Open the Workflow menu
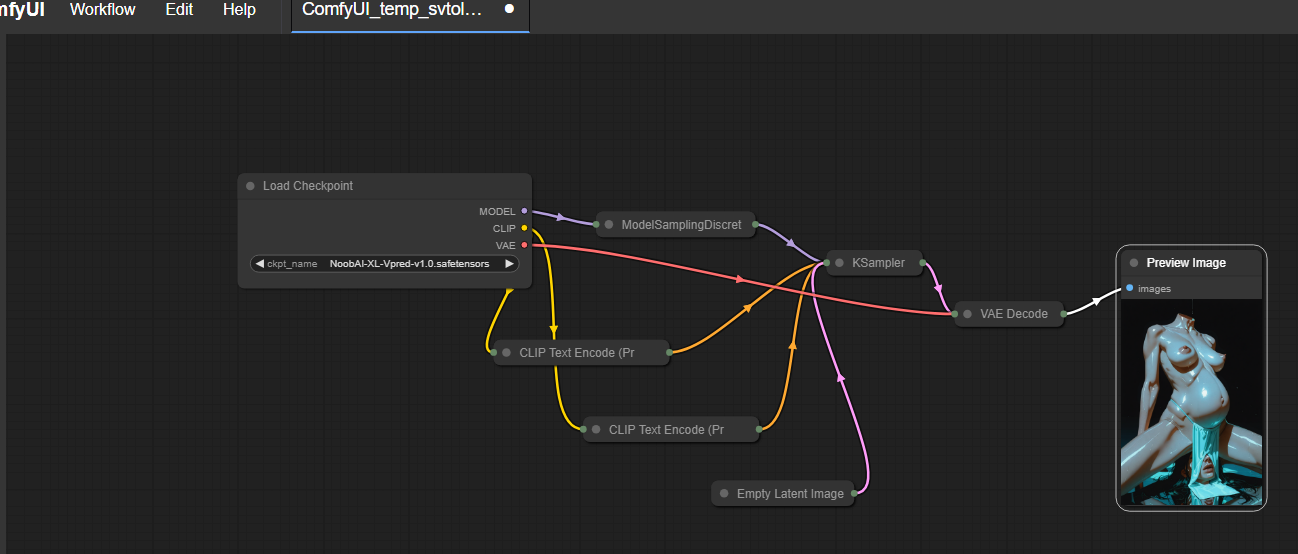 102,10
